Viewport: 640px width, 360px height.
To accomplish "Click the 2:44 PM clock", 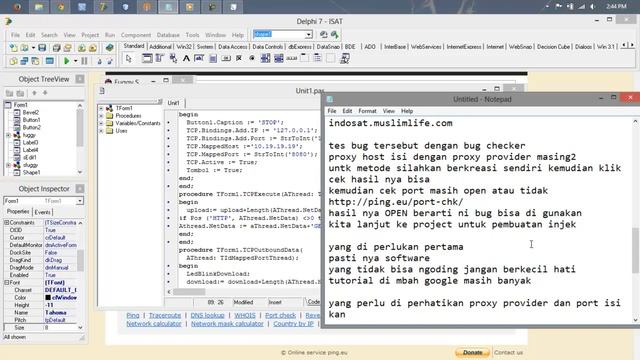I will point(616,7).
